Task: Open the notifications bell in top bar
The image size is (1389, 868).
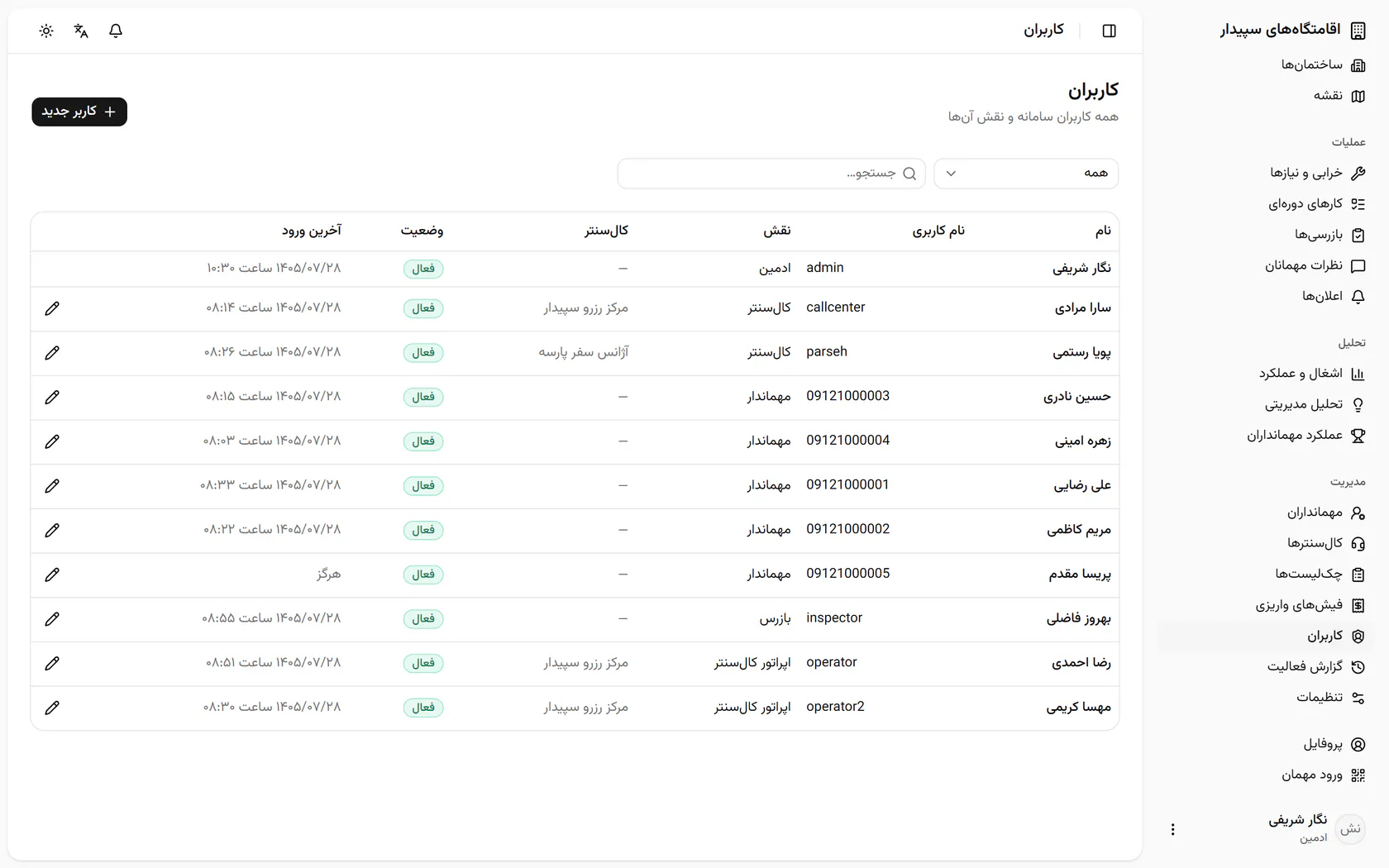Action: (116, 31)
